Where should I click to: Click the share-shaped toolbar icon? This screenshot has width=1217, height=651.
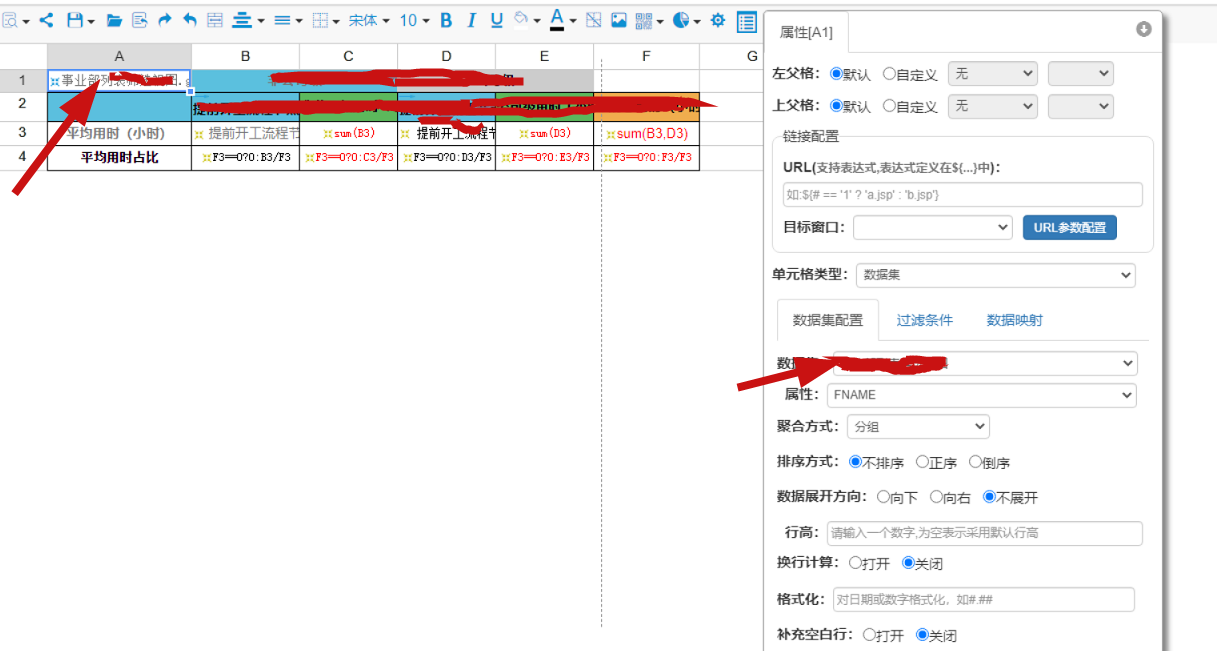46,20
